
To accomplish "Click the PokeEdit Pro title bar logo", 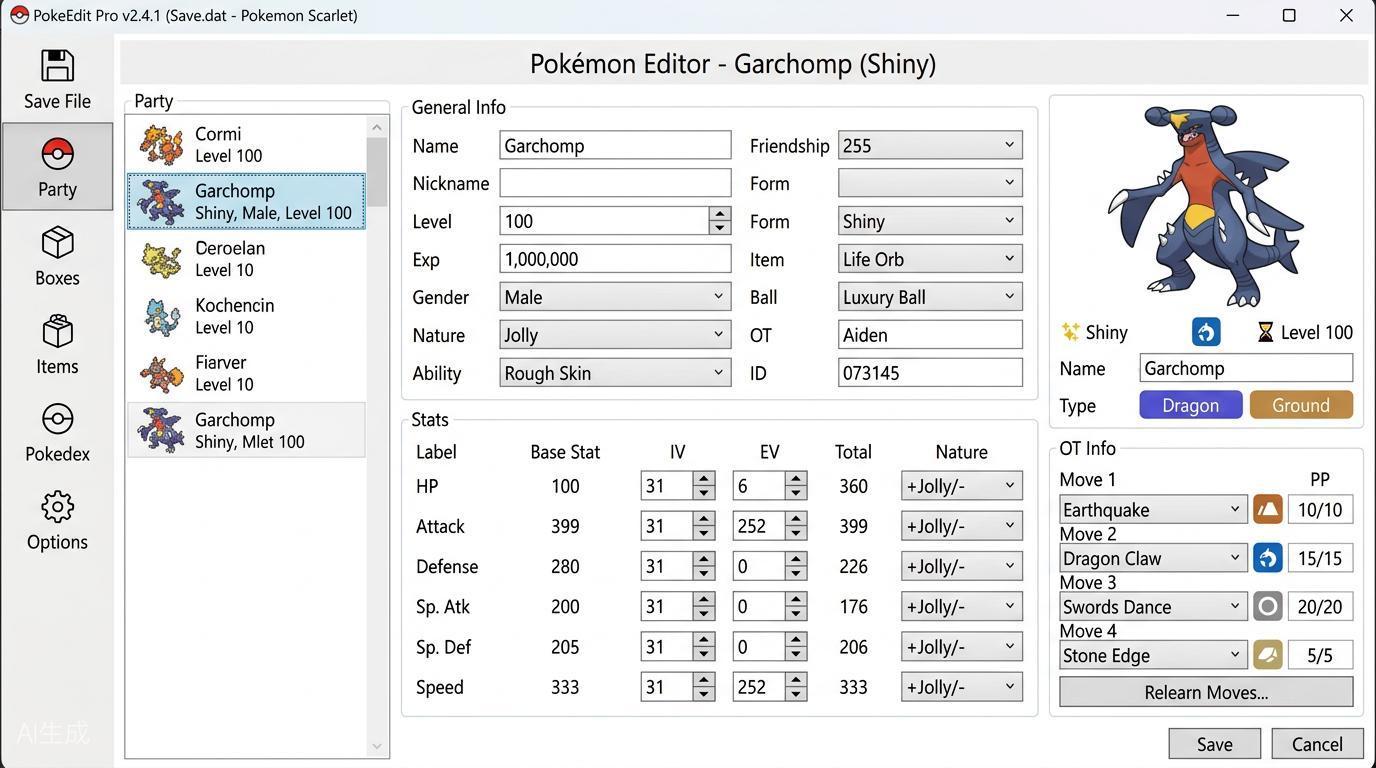I will pyautogui.click(x=19, y=15).
